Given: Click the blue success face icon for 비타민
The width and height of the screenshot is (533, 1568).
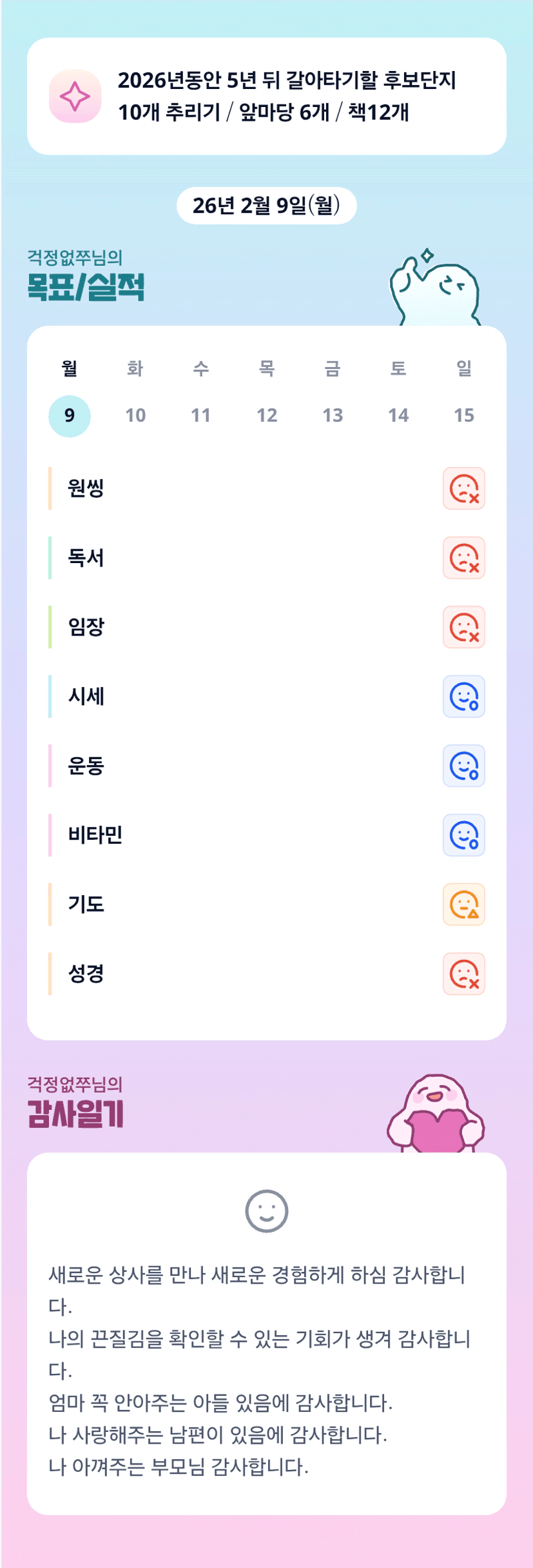Looking at the screenshot, I should [x=463, y=835].
